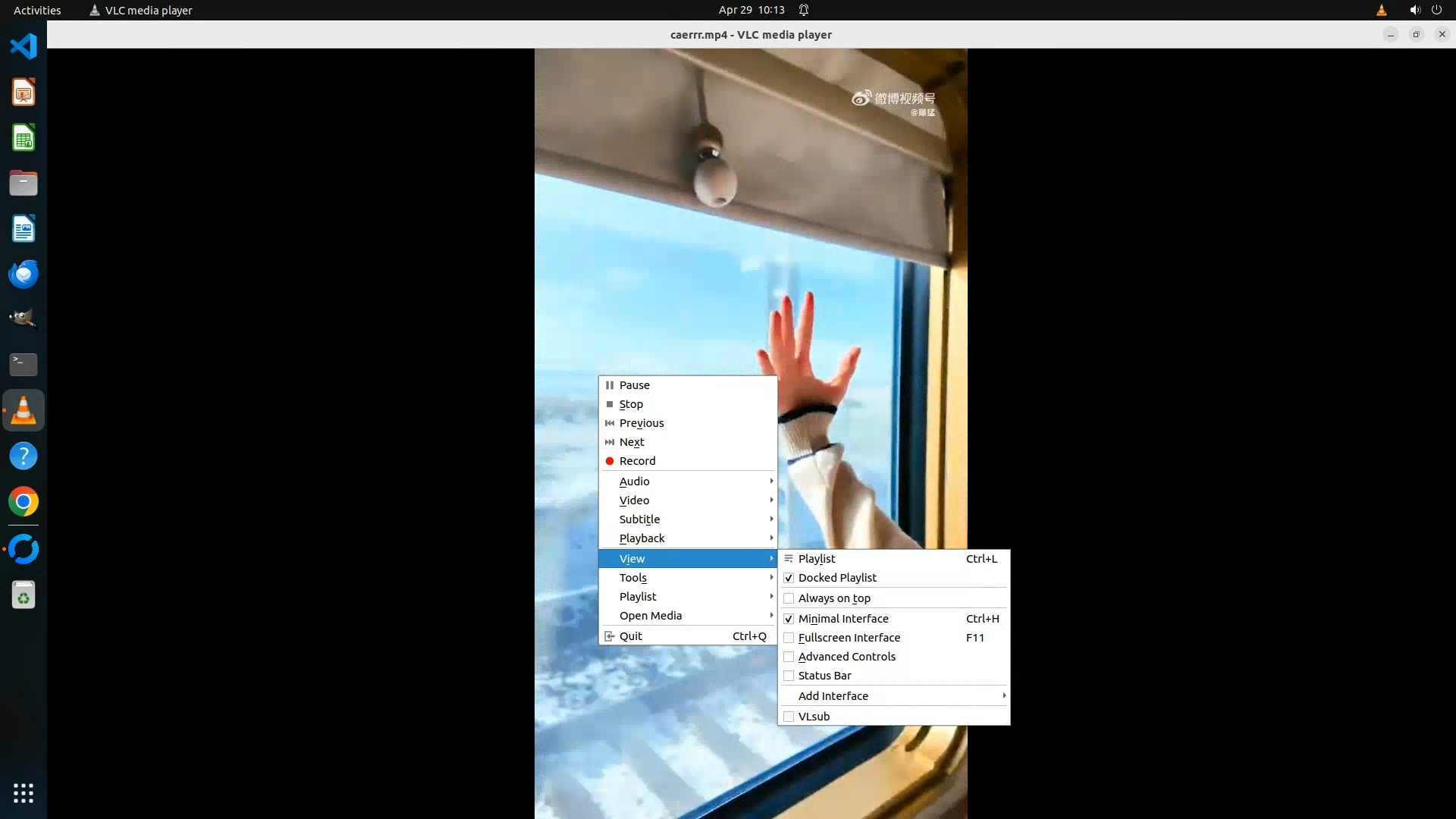Stop playback via the Stop entry
This screenshot has height=819, width=1456.
[x=630, y=404]
